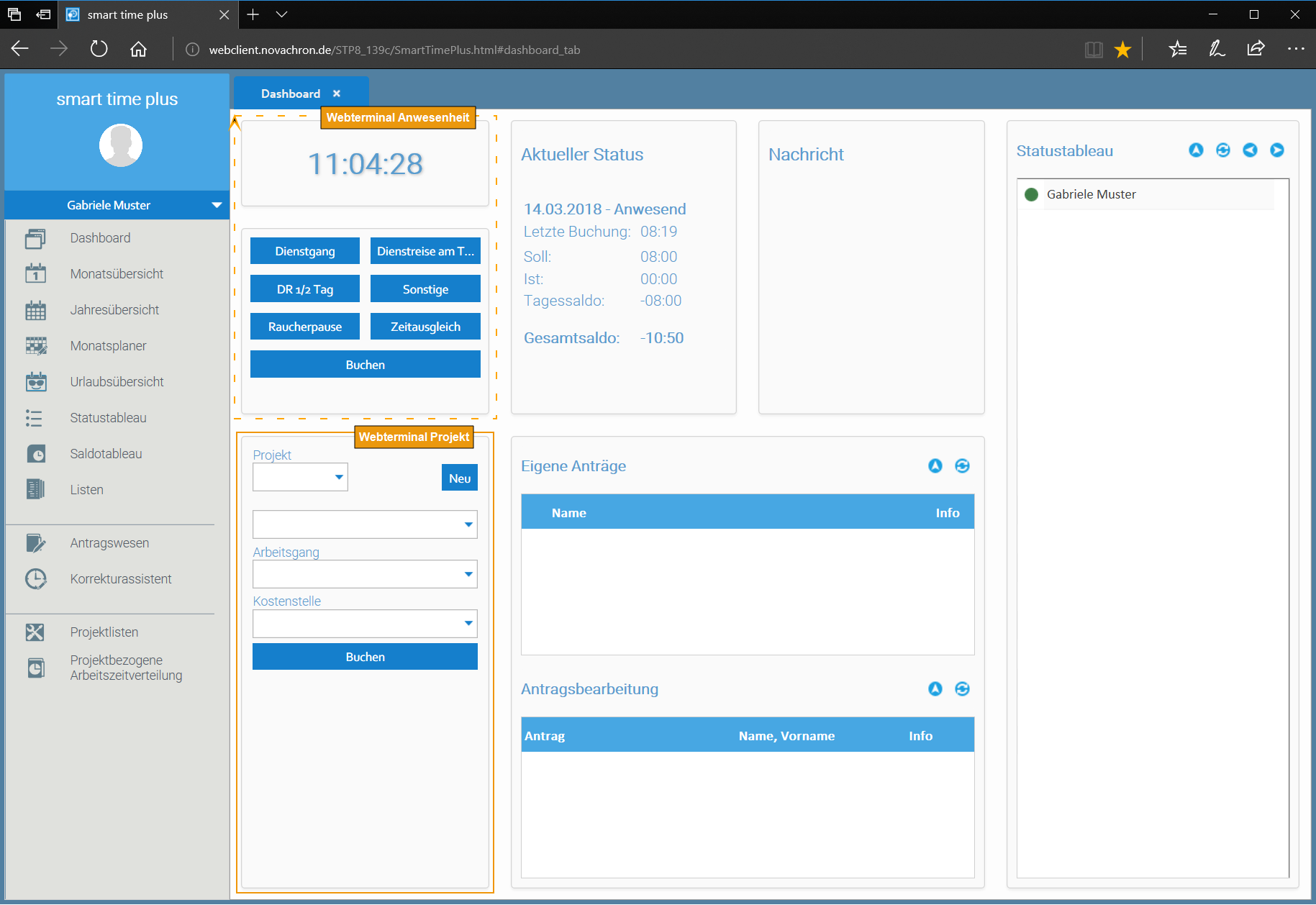Close the Dashboard tab with X
This screenshot has height=905, width=1316.
point(337,94)
